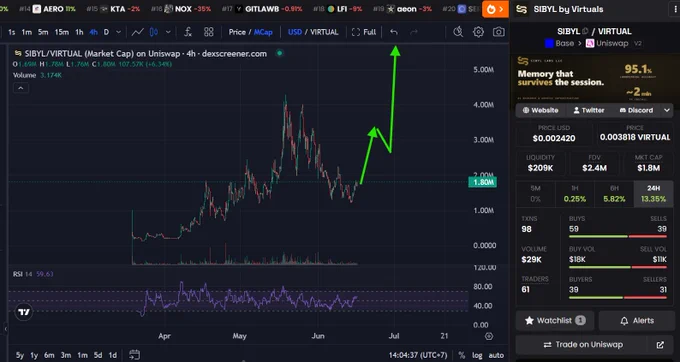Click Trade on Uniswap button
Viewport: 680px width, 362px height.
point(583,345)
